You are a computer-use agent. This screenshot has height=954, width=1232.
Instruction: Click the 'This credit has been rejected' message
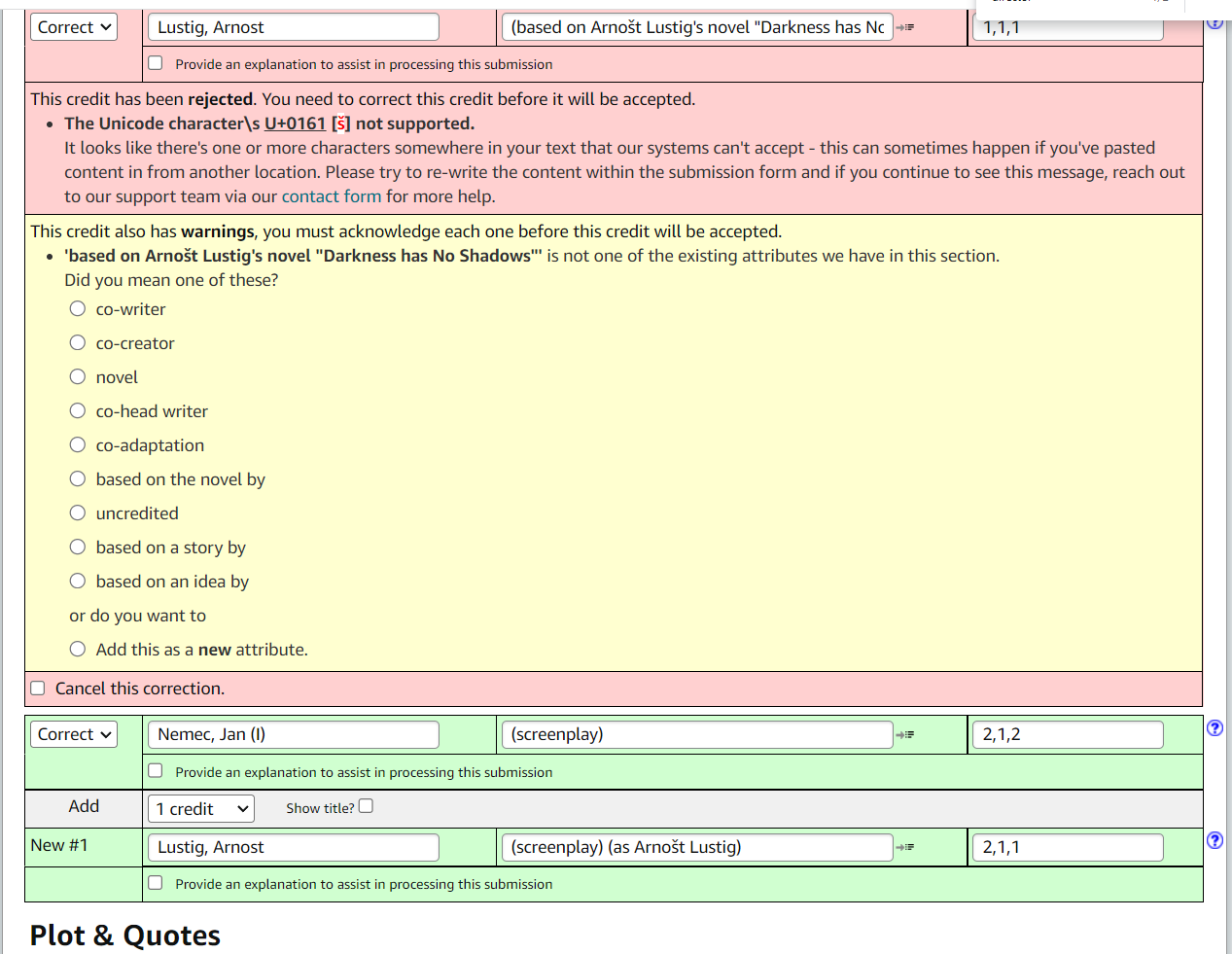(x=363, y=99)
